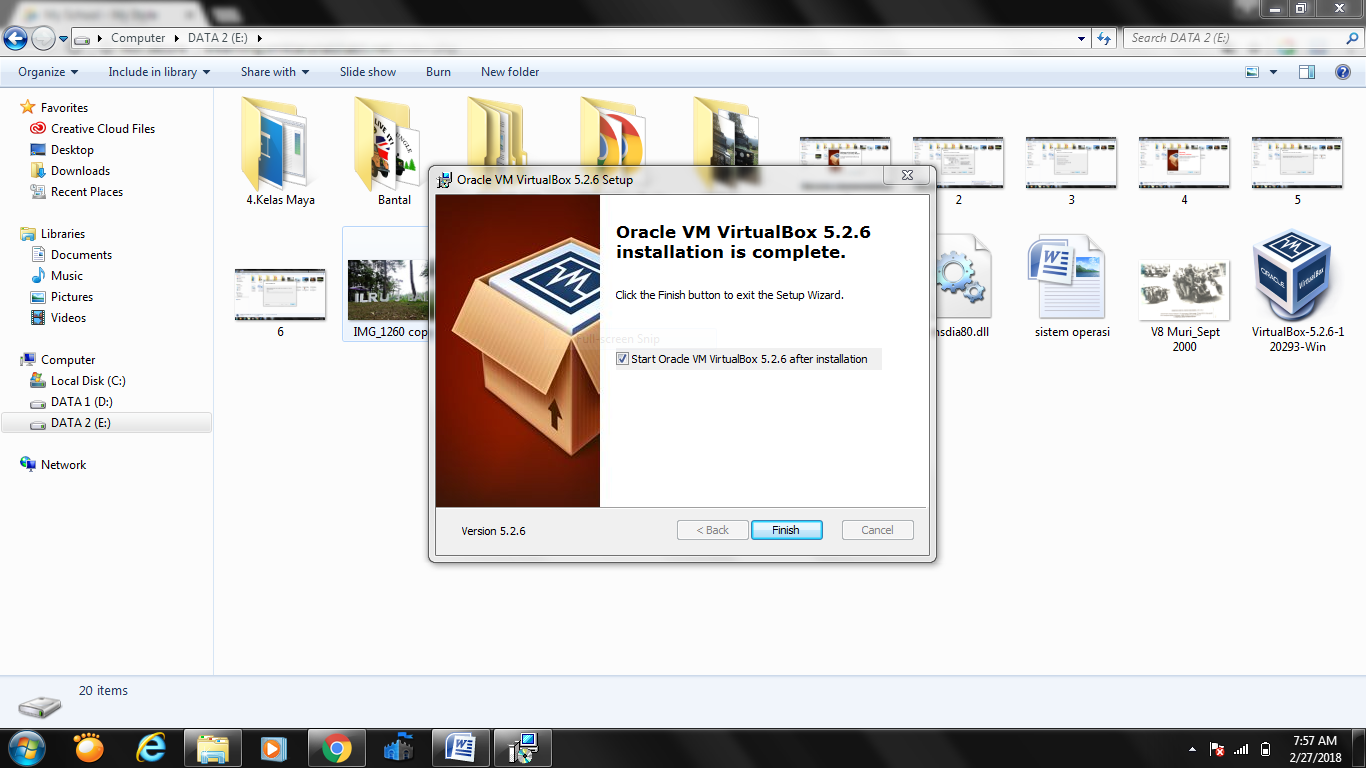Click the Finish button in Setup wizard
Viewport: 1366px width, 768px height.
click(x=786, y=530)
